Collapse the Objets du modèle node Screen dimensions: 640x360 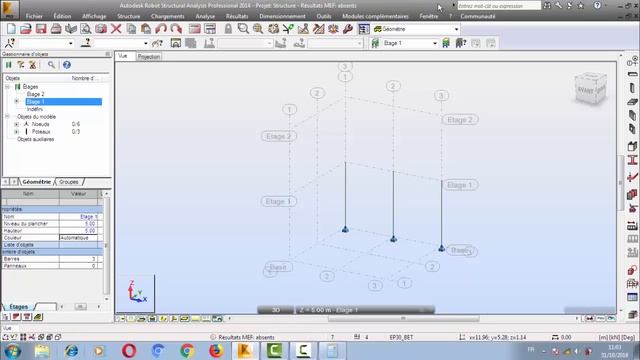click(7, 117)
